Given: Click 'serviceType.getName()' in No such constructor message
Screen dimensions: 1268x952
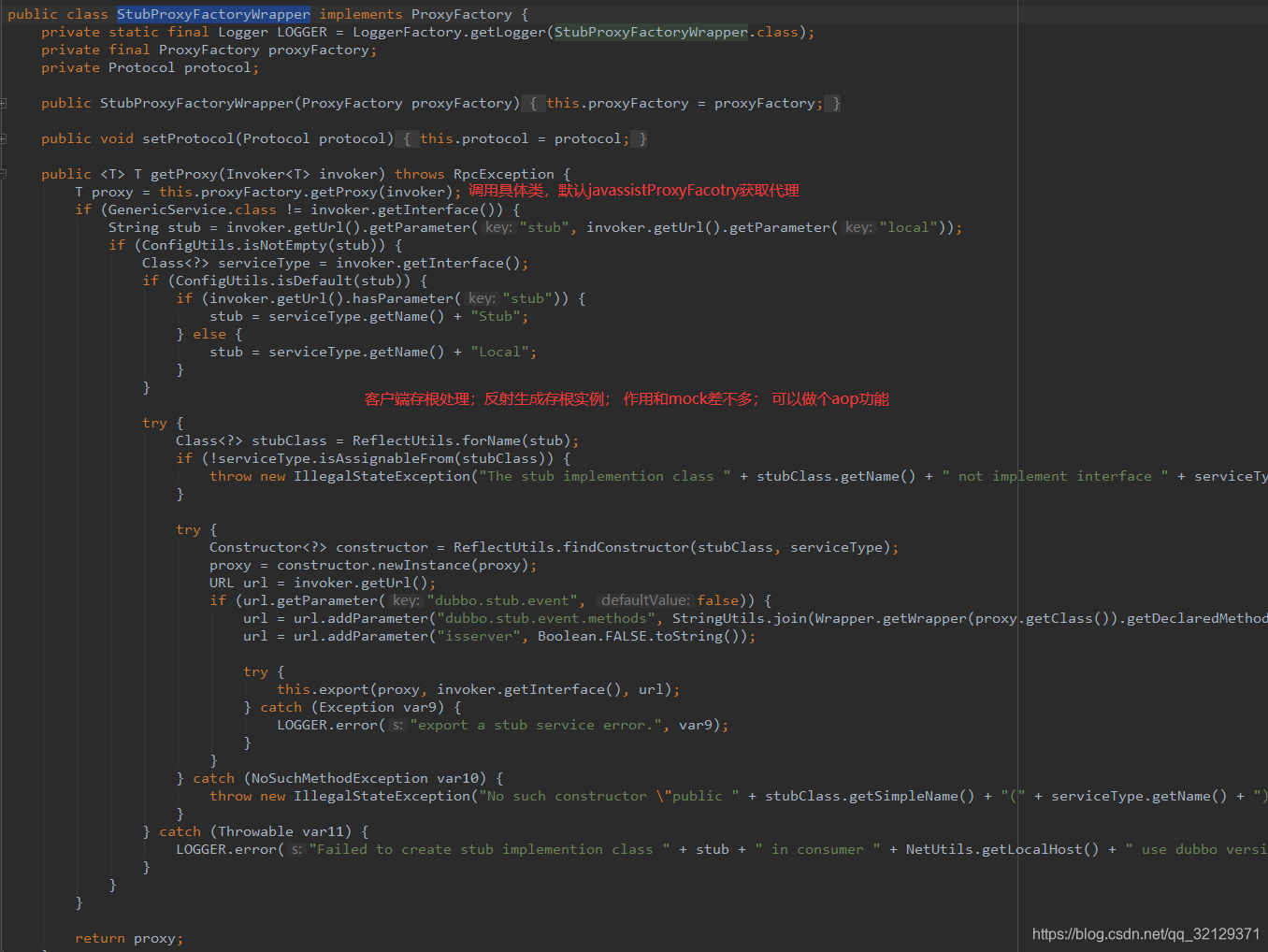Looking at the screenshot, I should [1139, 796].
